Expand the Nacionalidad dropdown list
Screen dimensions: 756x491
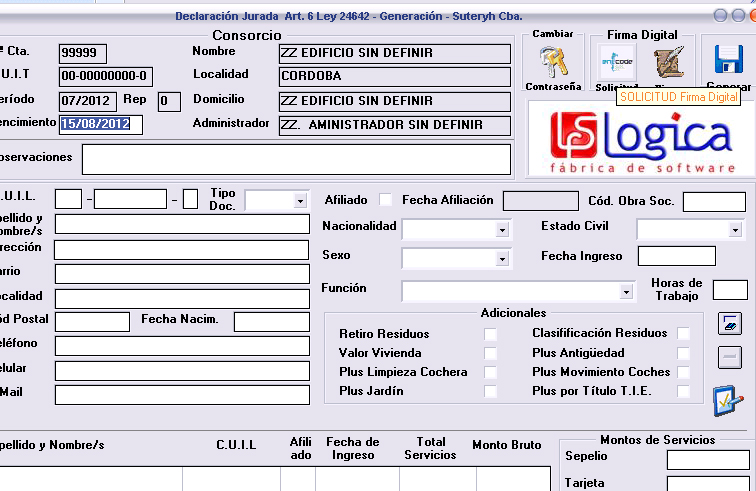click(456, 229)
